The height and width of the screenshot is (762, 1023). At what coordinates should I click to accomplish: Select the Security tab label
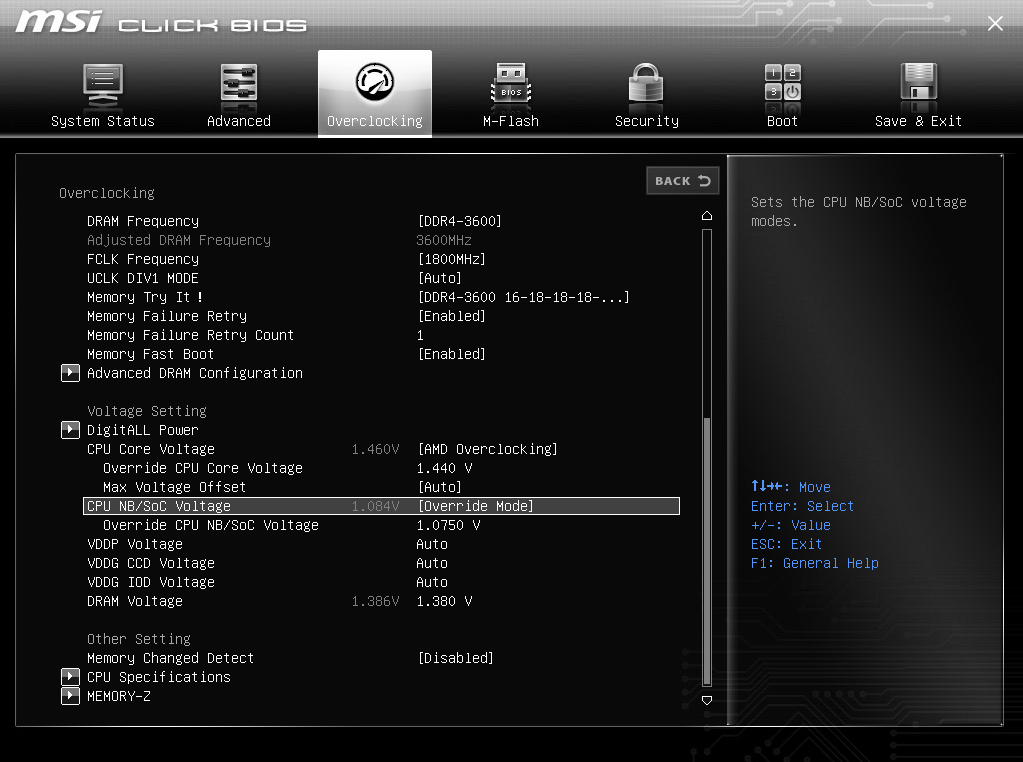pos(647,121)
